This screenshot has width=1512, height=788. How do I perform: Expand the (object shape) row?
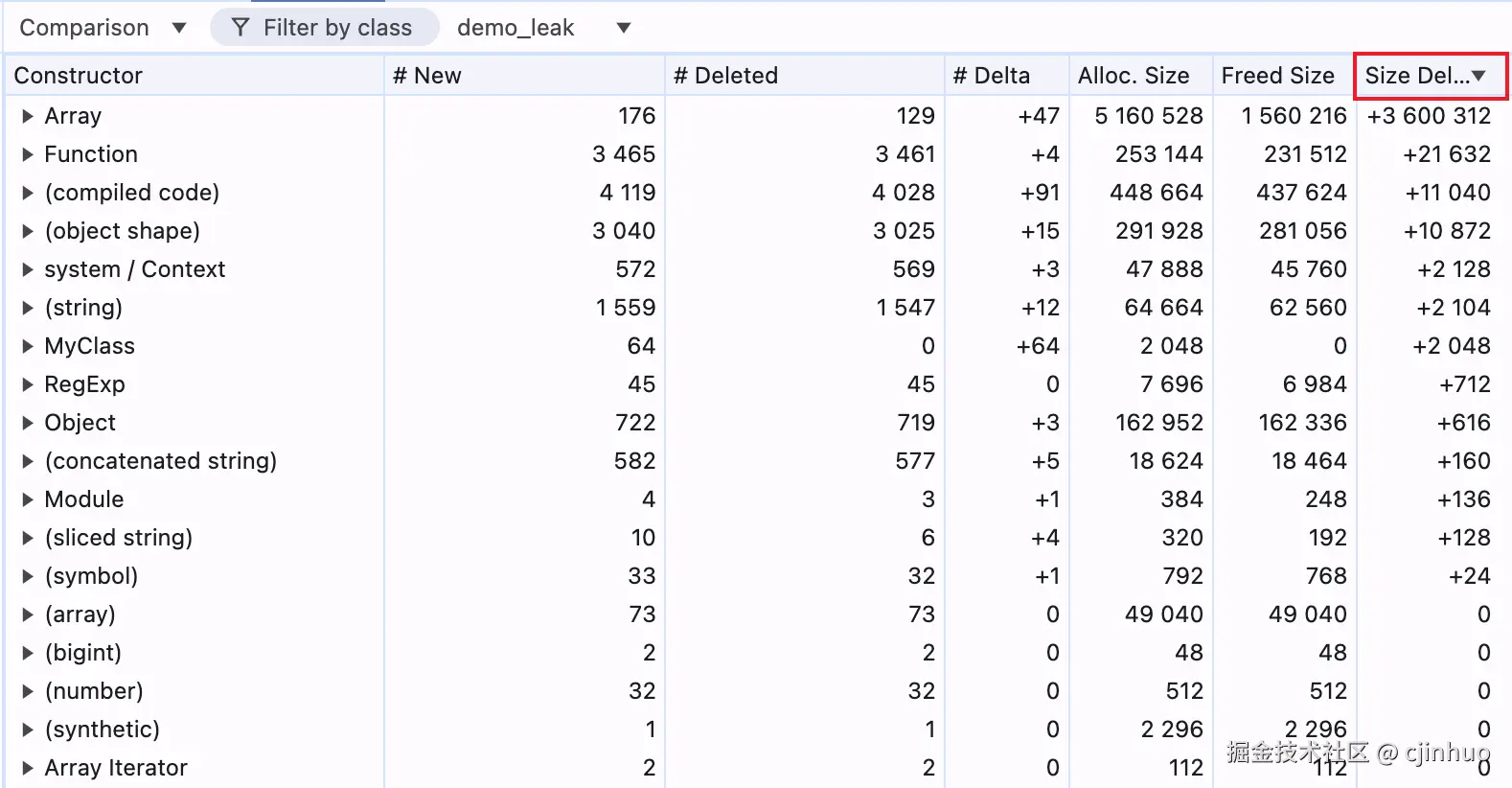[x=27, y=231]
